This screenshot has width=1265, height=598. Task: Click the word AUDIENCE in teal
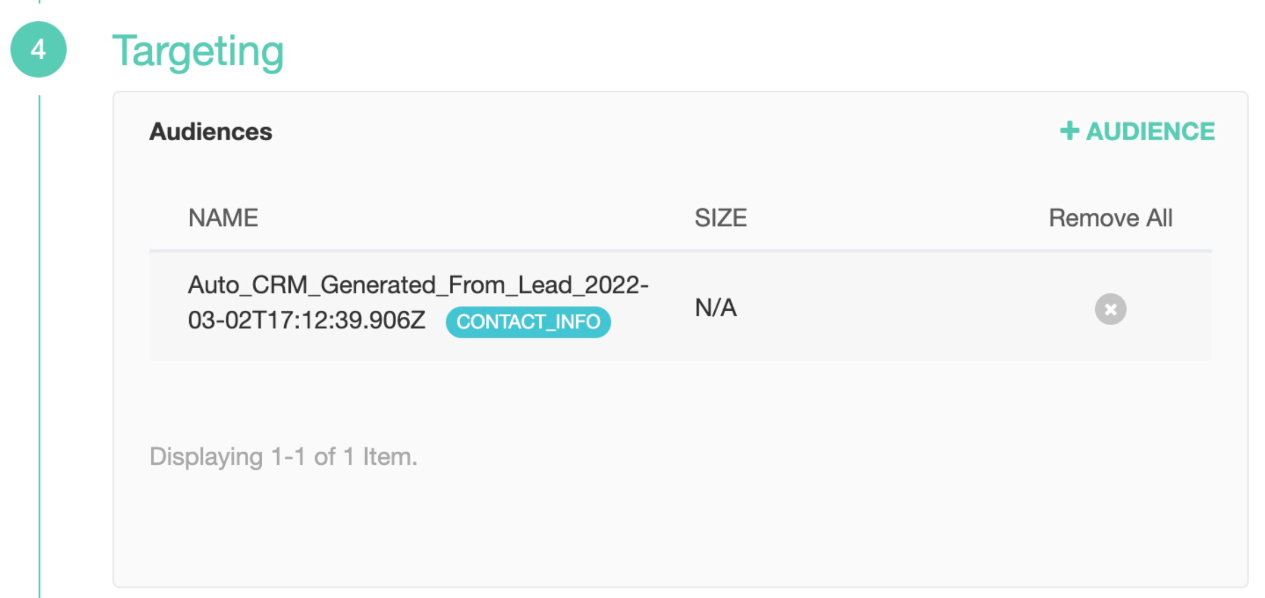[1150, 131]
